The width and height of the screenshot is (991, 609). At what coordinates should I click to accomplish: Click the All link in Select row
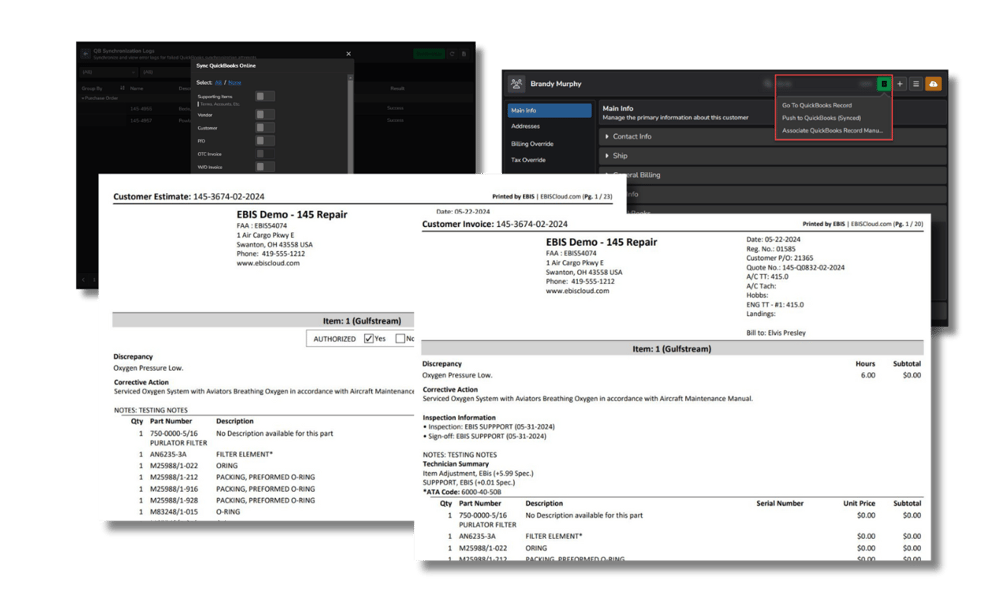[x=218, y=83]
